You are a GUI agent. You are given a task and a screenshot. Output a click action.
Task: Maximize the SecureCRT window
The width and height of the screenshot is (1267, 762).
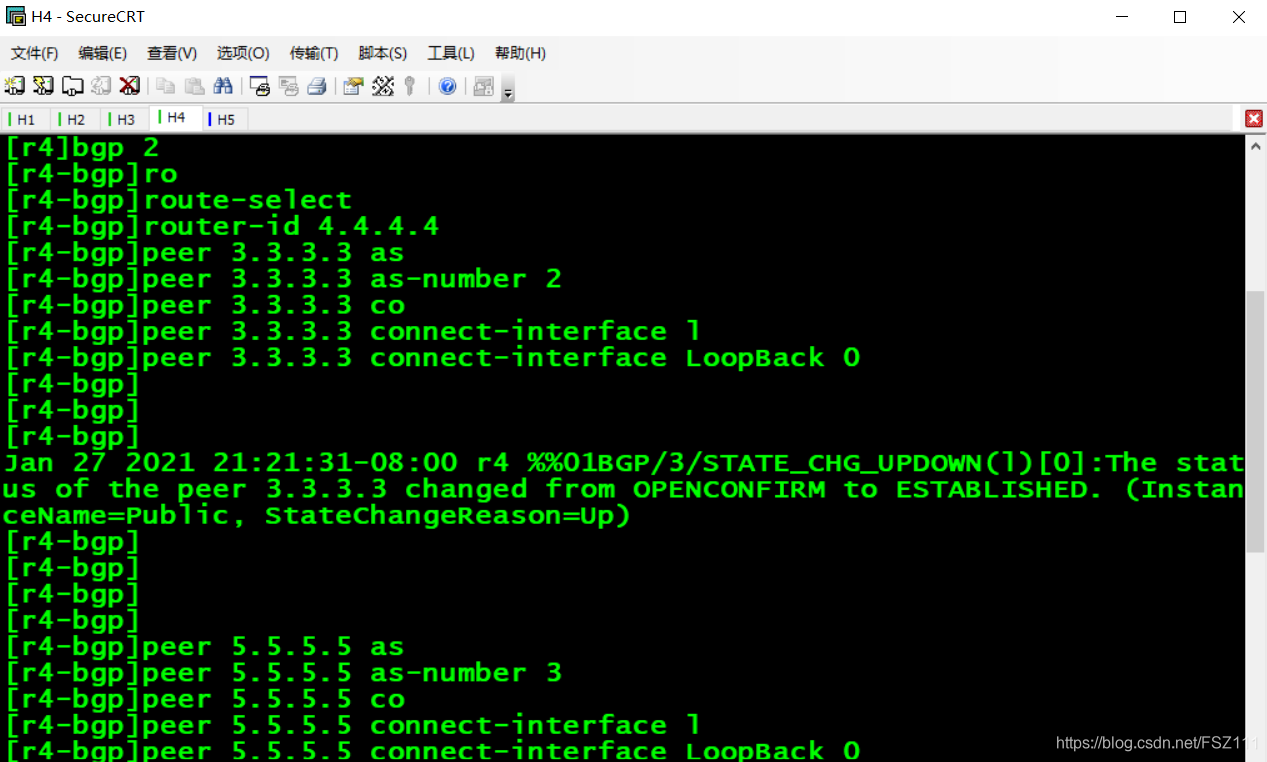[1180, 17]
